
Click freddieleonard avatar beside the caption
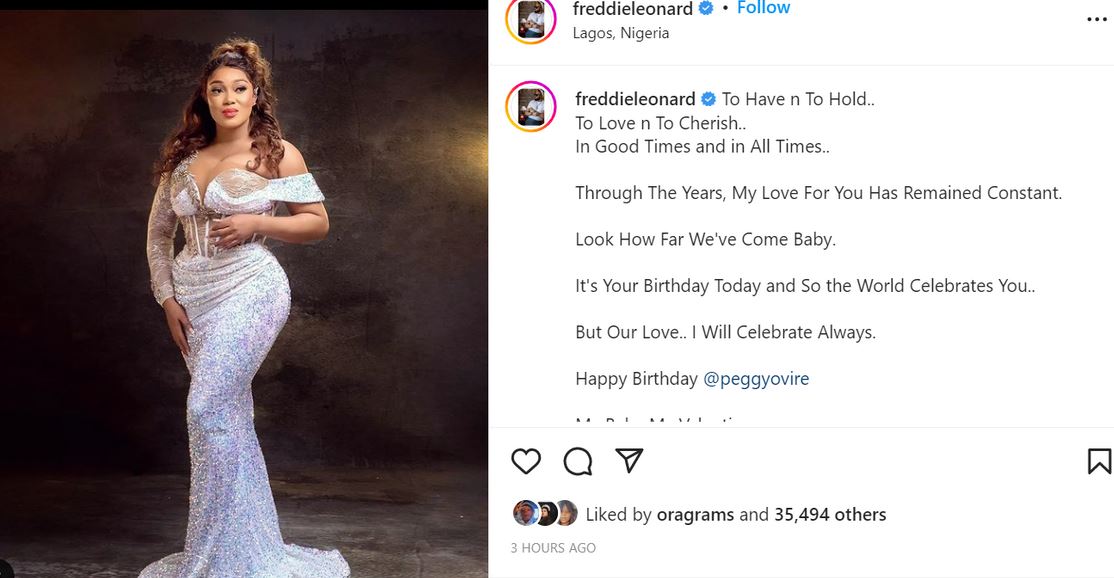(531, 108)
